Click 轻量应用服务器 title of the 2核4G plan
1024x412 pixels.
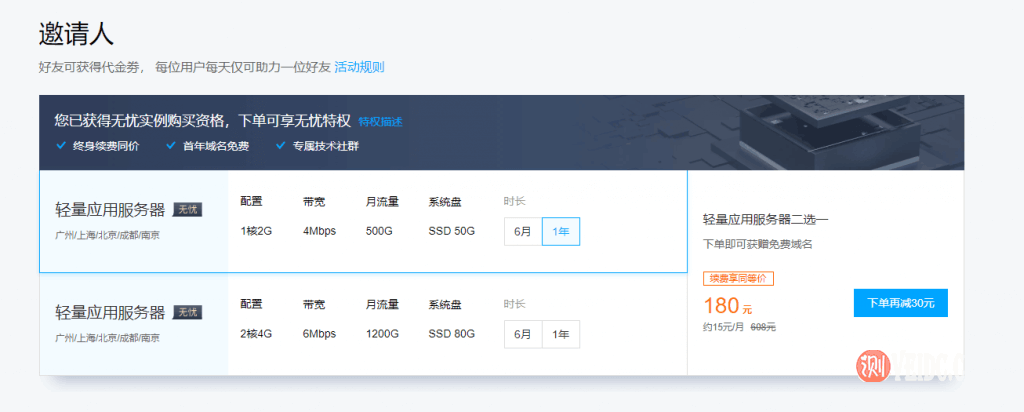pyautogui.click(x=110, y=313)
